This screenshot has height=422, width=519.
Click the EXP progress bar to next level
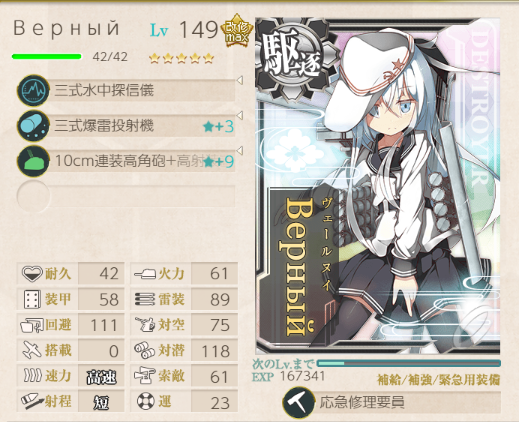[x=409, y=363]
